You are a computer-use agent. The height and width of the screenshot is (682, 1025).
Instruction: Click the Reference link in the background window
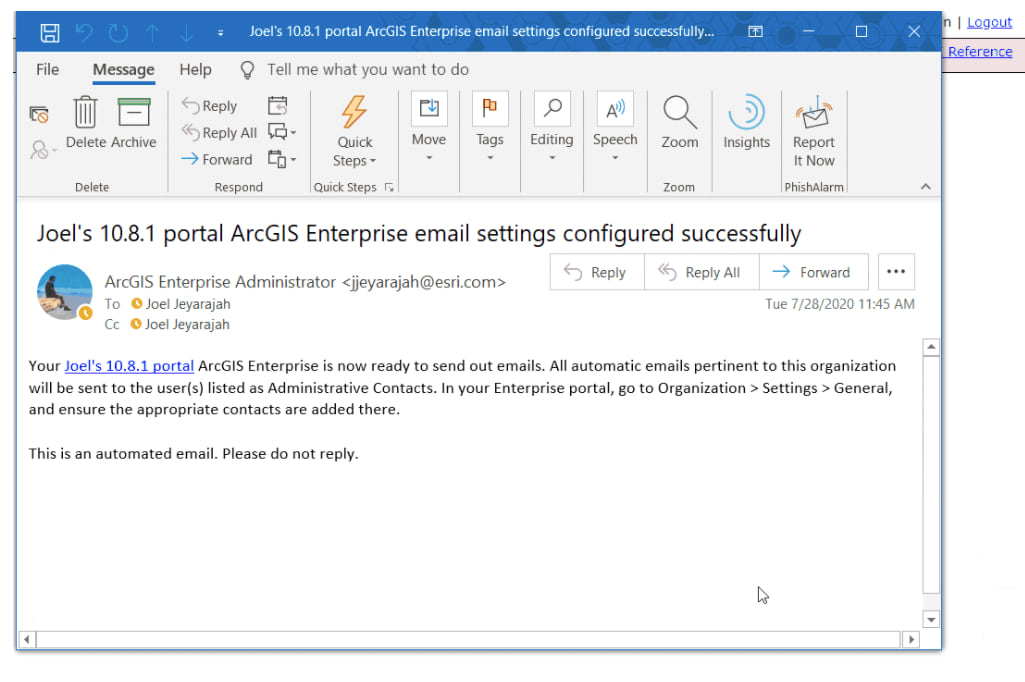pyautogui.click(x=980, y=52)
